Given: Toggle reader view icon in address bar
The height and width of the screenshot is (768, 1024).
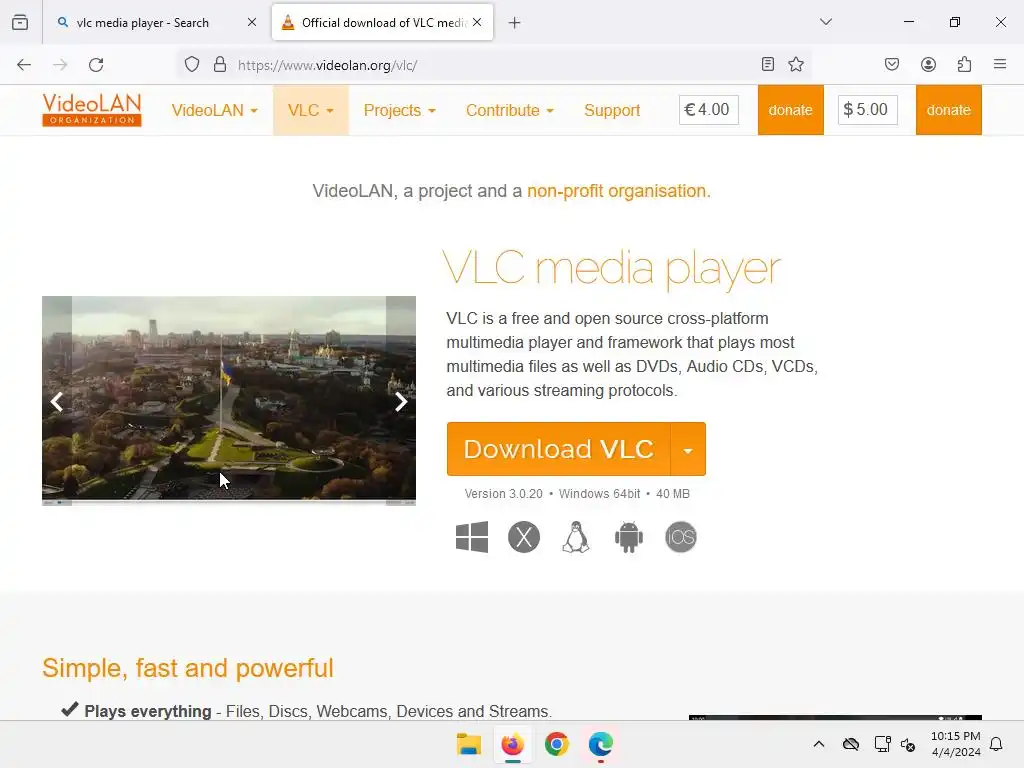Looking at the screenshot, I should coord(768,64).
